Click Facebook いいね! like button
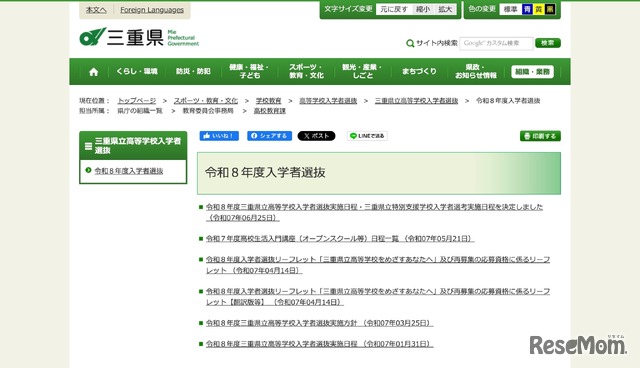This screenshot has height=368, width=640. tap(219, 136)
